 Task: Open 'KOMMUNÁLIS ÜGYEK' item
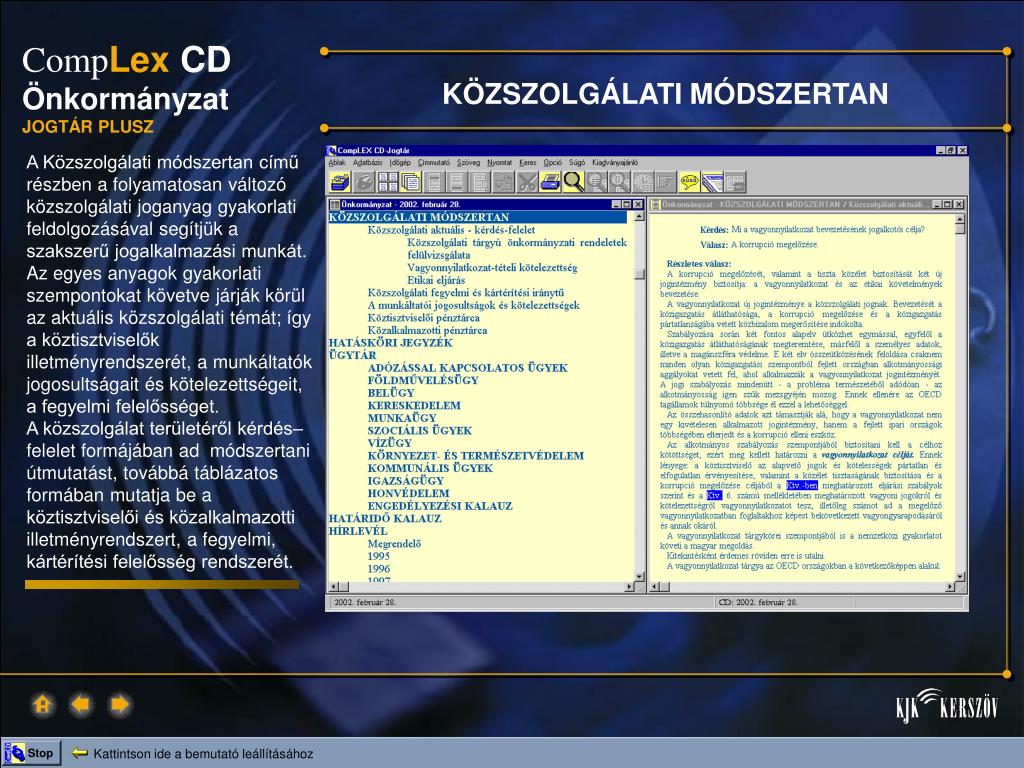(430, 468)
